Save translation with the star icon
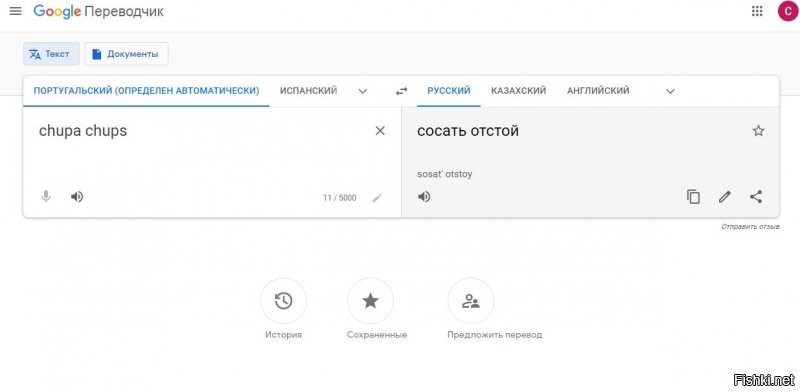Screen dimensions: 800x392 click(x=759, y=131)
